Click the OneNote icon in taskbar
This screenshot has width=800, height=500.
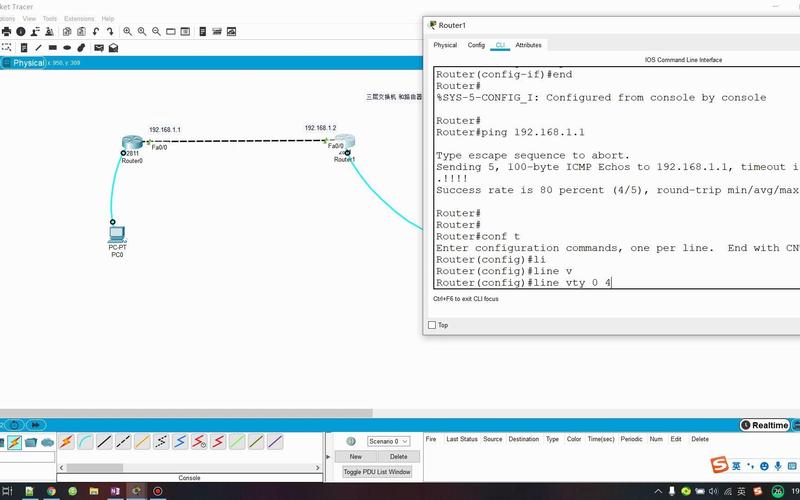[x=115, y=491]
